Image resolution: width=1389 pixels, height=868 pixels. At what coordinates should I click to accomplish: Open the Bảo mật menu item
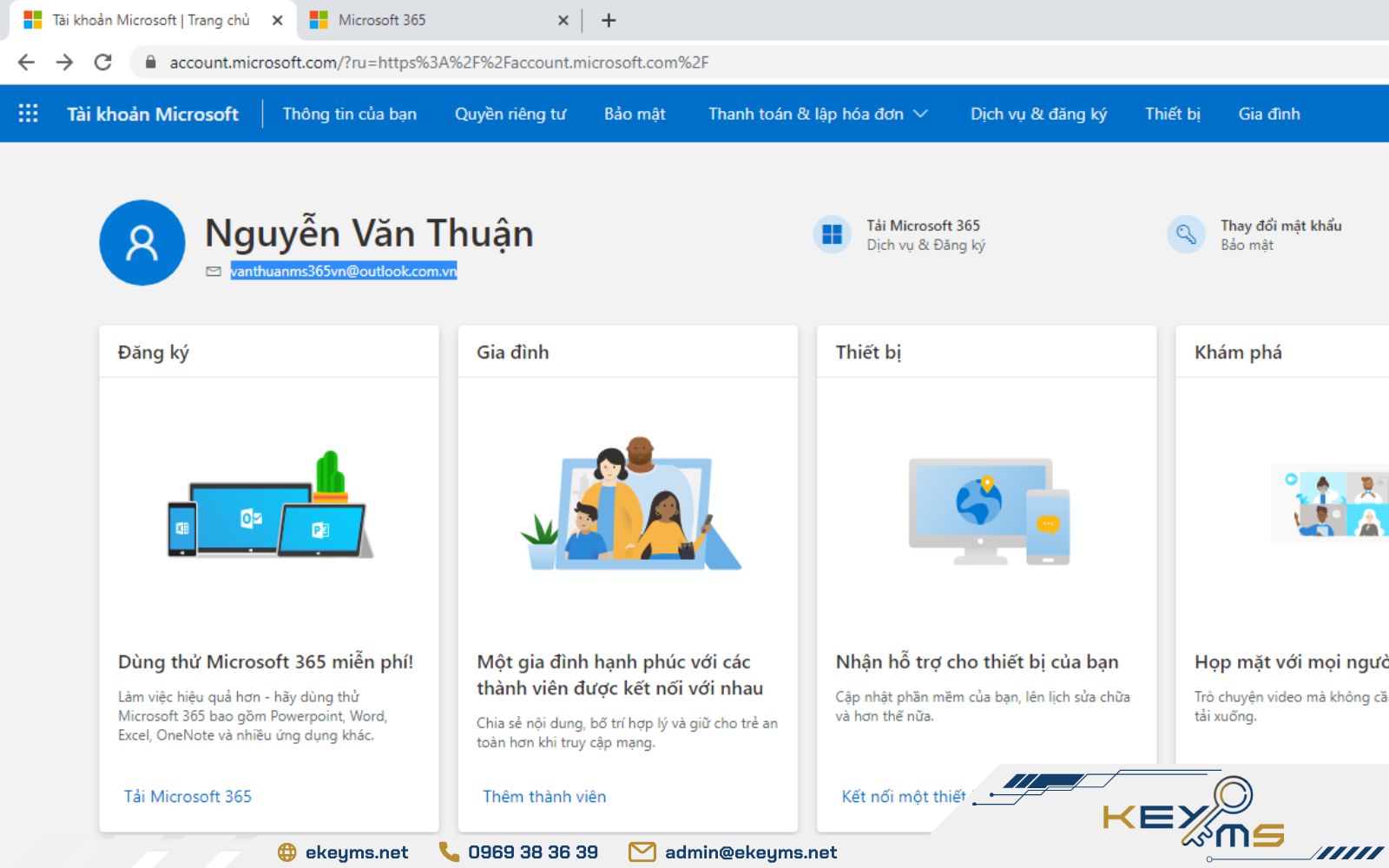(635, 114)
